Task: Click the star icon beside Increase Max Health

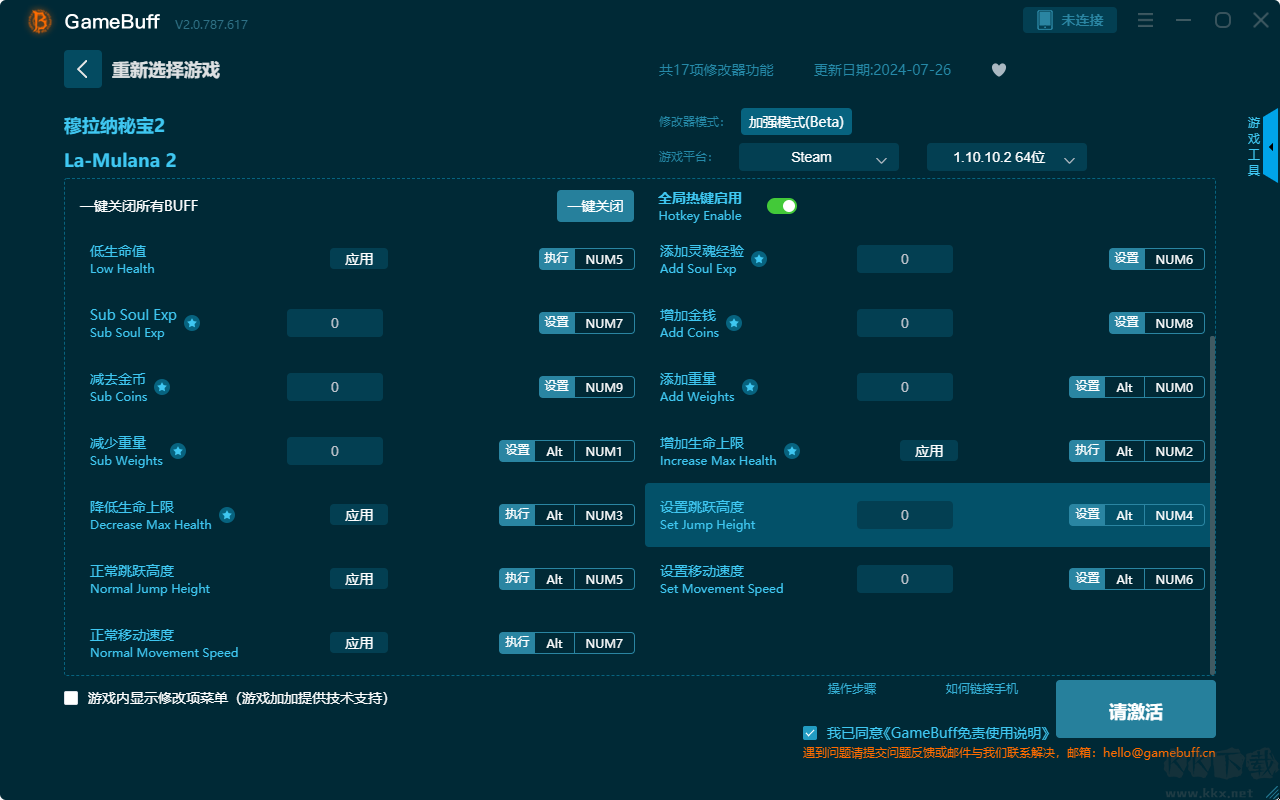Action: (x=792, y=451)
